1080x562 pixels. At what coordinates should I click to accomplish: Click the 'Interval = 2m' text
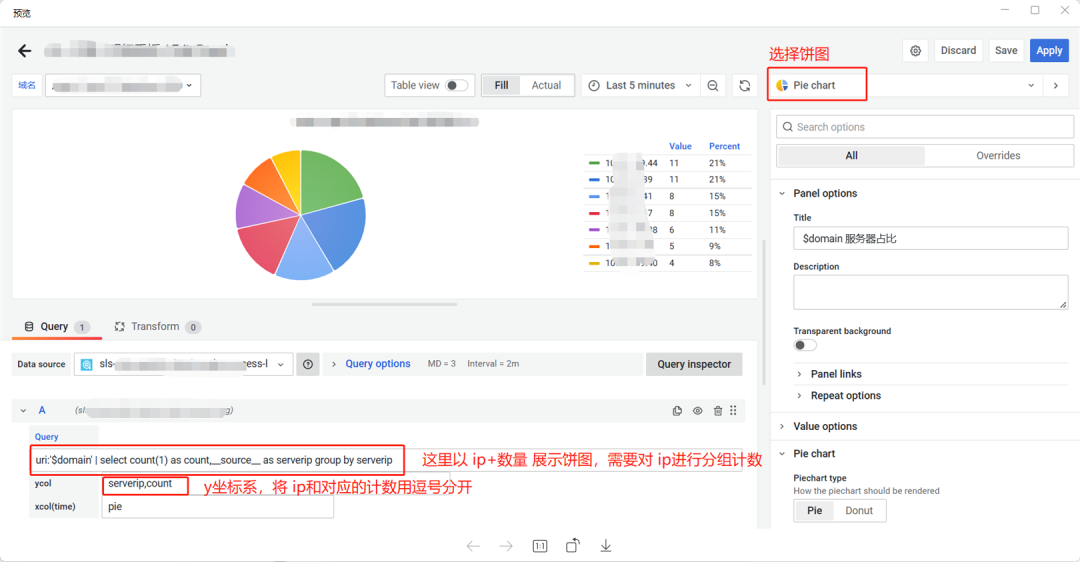(493, 364)
